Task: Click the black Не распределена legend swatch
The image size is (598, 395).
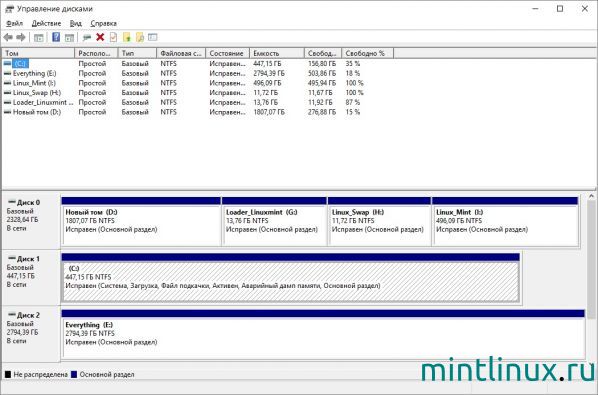Action: coord(8,374)
